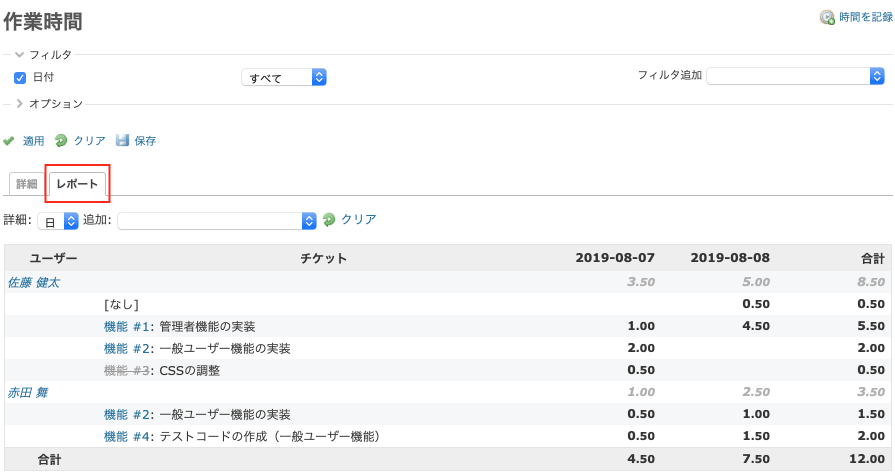Open the 追加 criteria dropdown
Viewport: 895px width, 474px height.
coord(217,221)
